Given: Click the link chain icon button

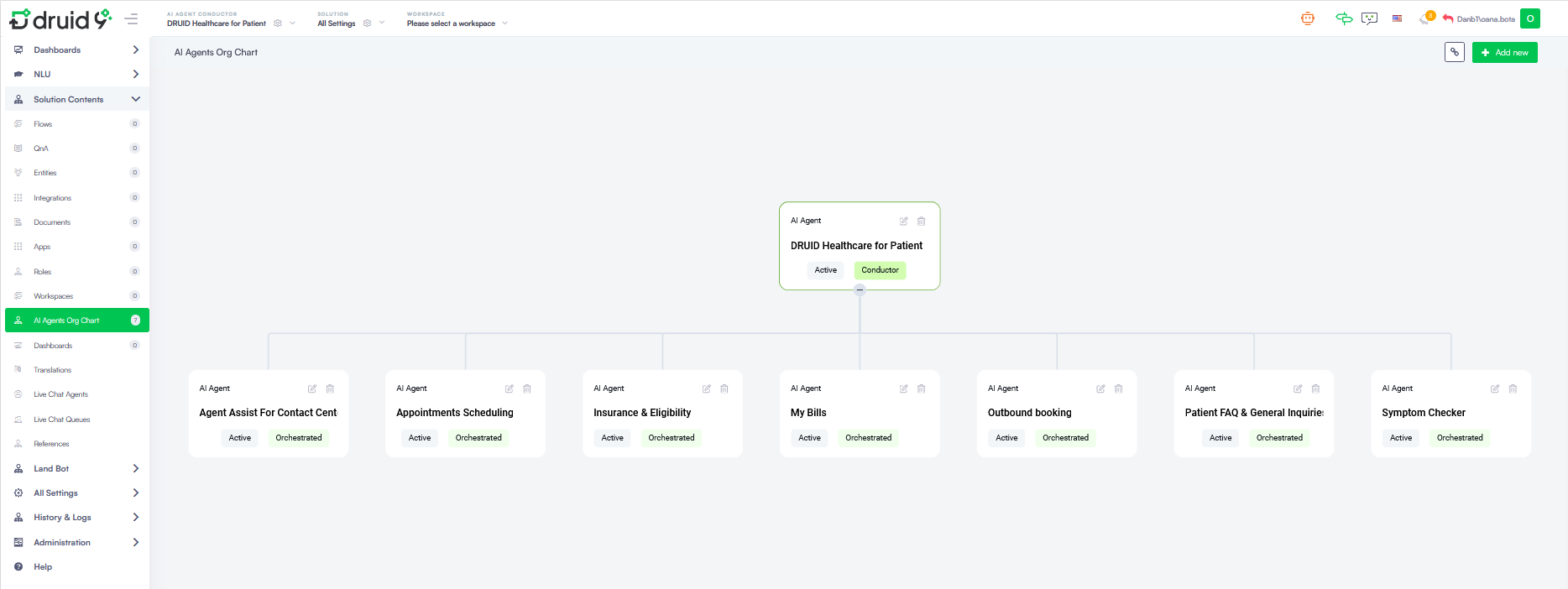Looking at the screenshot, I should [x=1454, y=52].
